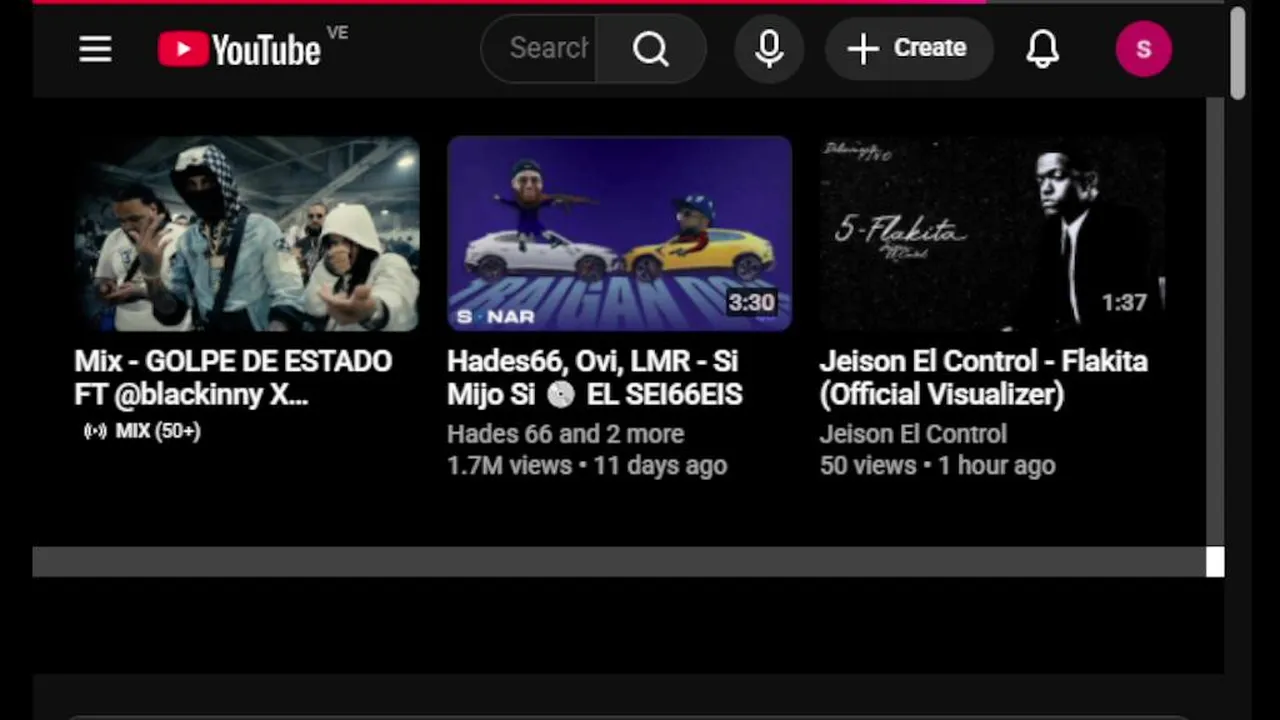Click the inner vertical gray scrollbar
Viewport: 1280px width, 720px height.
(x=1215, y=322)
